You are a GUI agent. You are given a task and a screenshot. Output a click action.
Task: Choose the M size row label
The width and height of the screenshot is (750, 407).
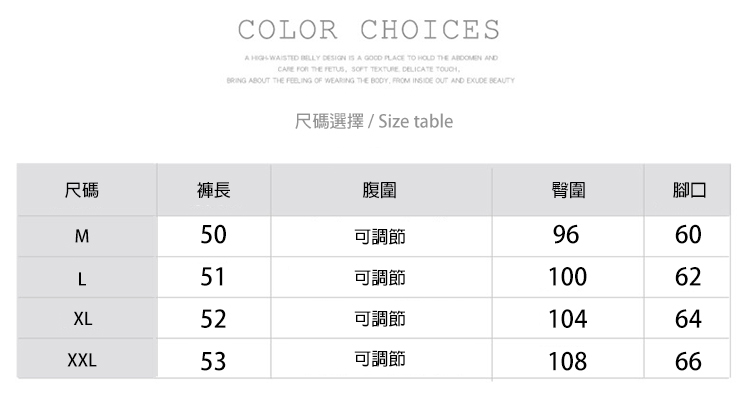pos(82,238)
